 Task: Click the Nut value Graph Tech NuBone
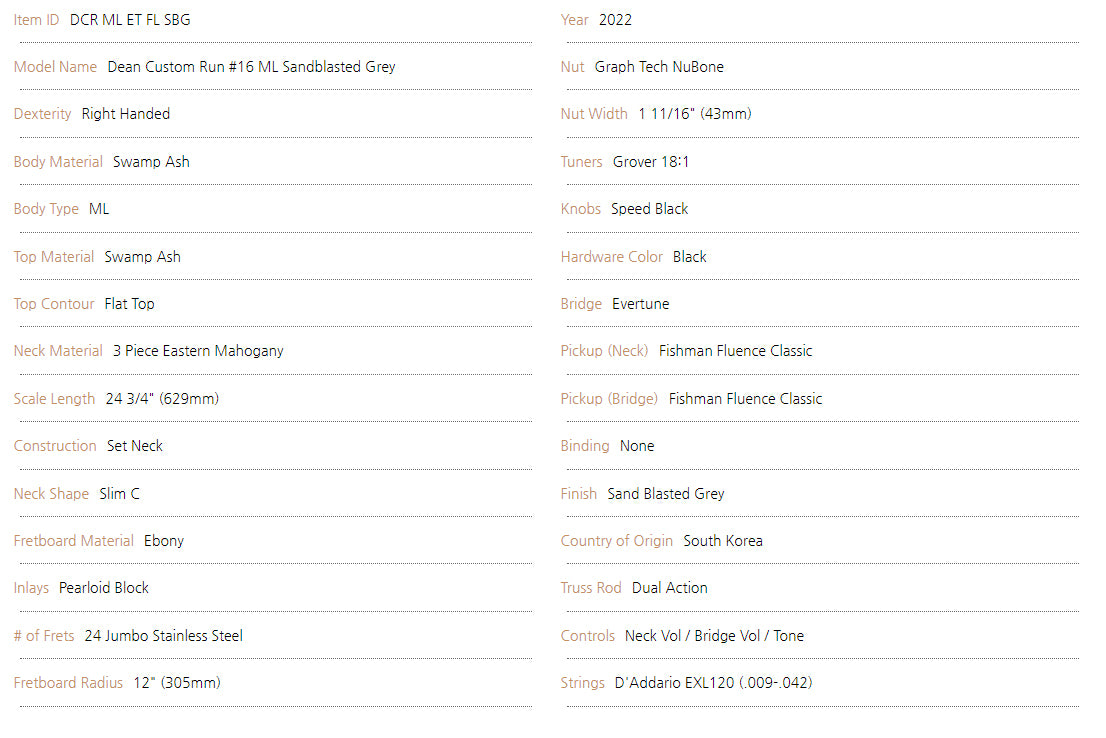(660, 67)
